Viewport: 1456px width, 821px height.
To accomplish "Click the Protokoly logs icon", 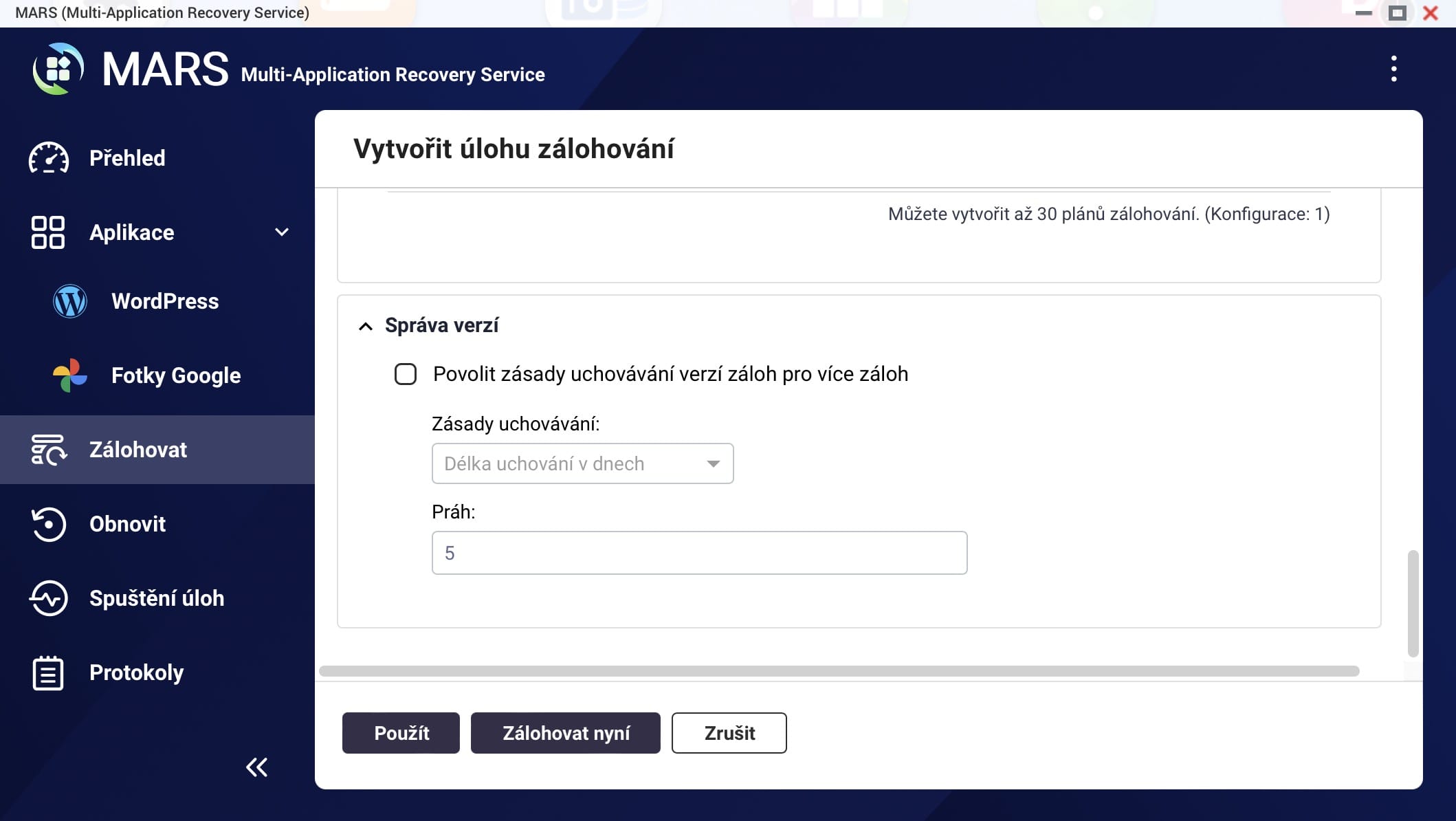I will click(48, 672).
